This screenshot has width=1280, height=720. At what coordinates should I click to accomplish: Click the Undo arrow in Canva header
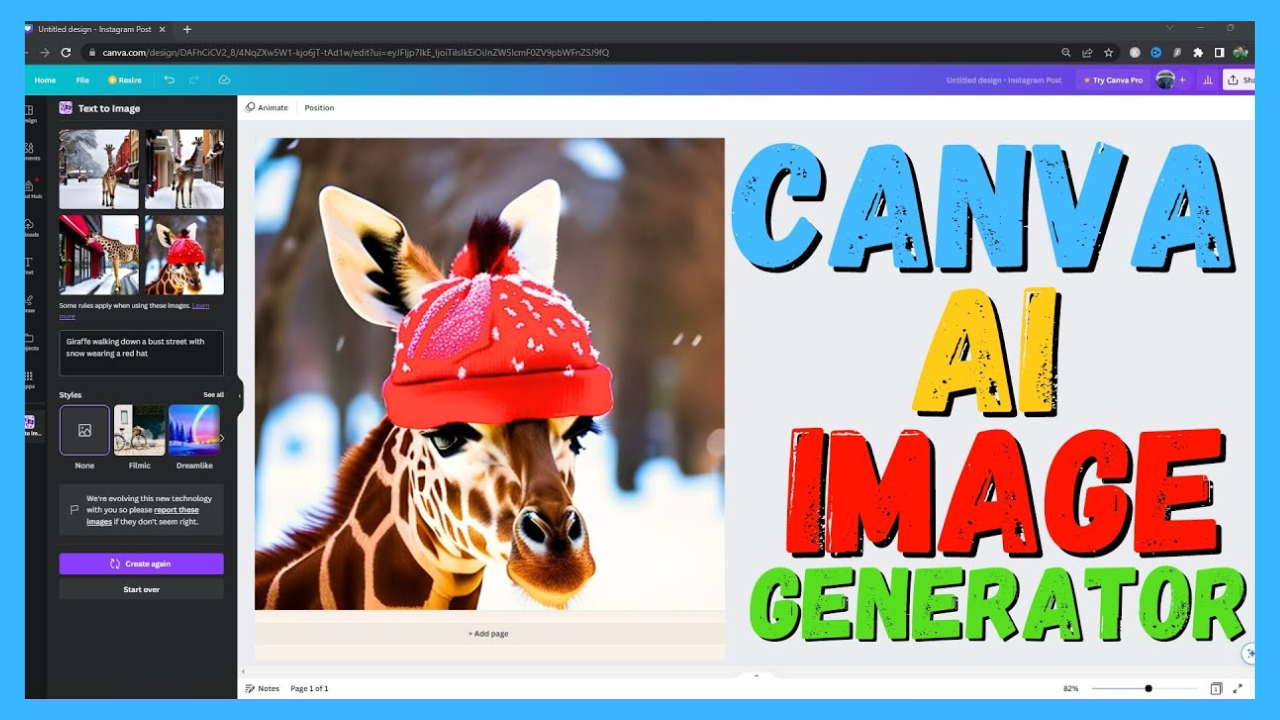pyautogui.click(x=169, y=80)
